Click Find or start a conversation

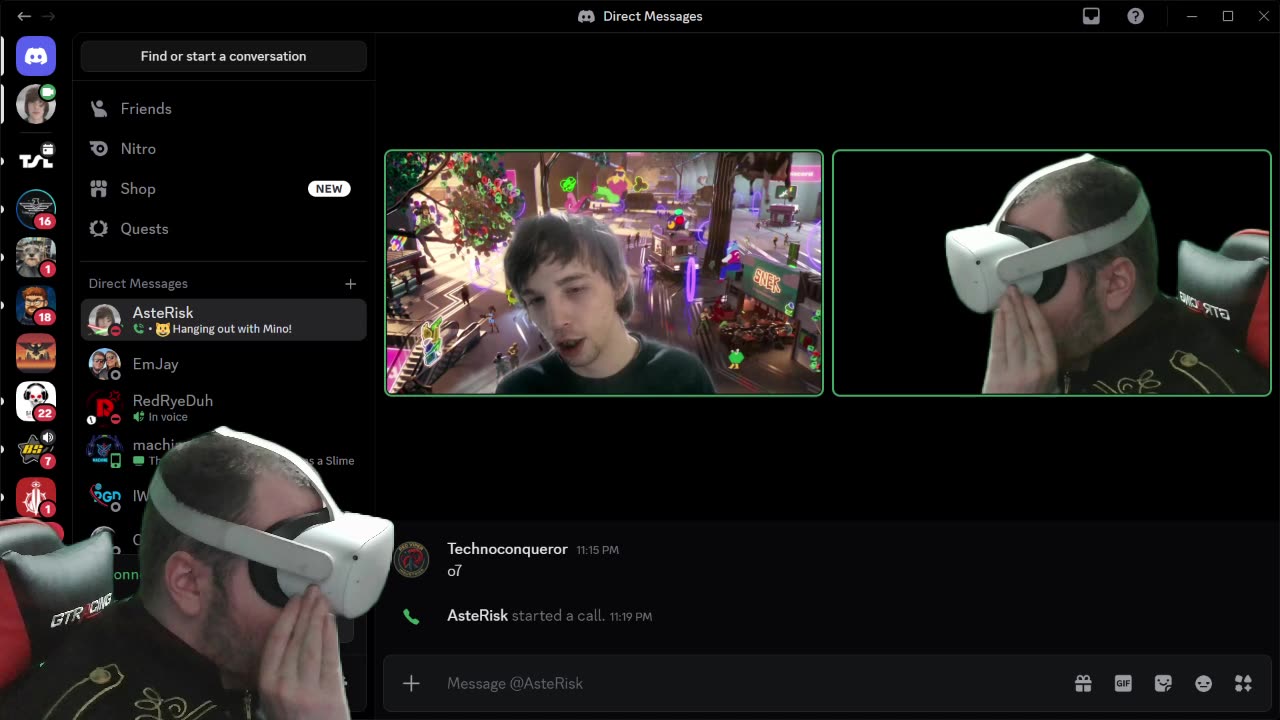[224, 56]
